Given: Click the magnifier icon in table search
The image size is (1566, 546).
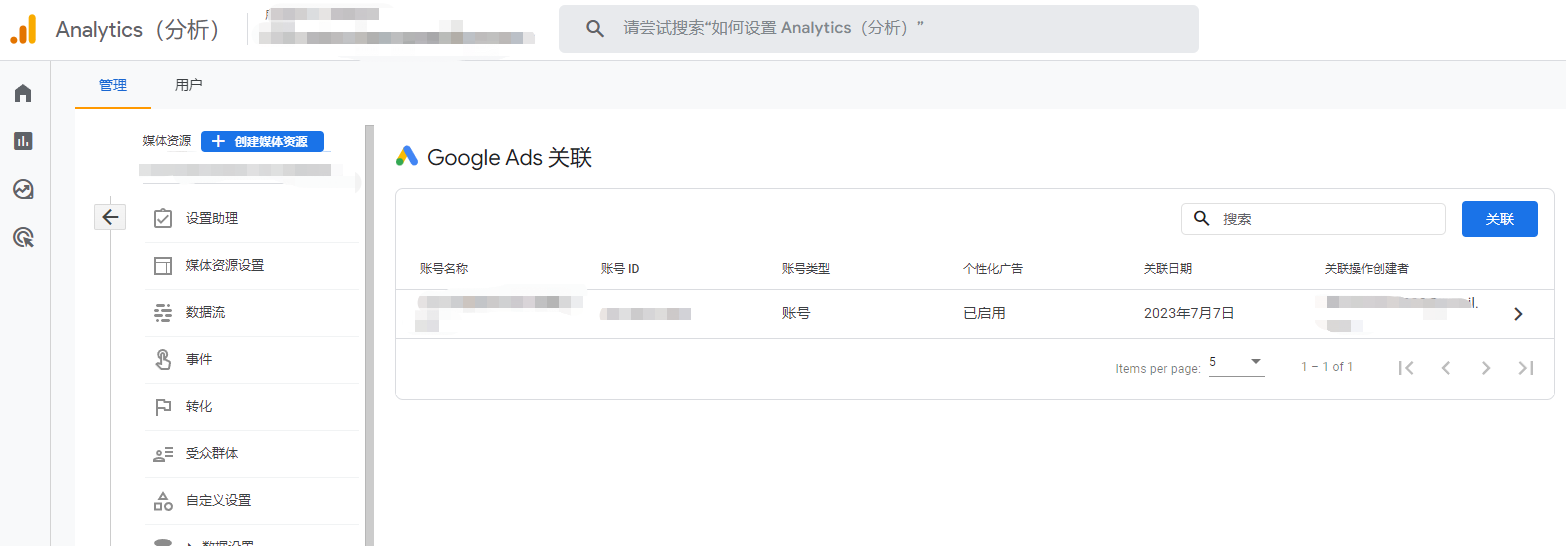Looking at the screenshot, I should pos(1202,218).
